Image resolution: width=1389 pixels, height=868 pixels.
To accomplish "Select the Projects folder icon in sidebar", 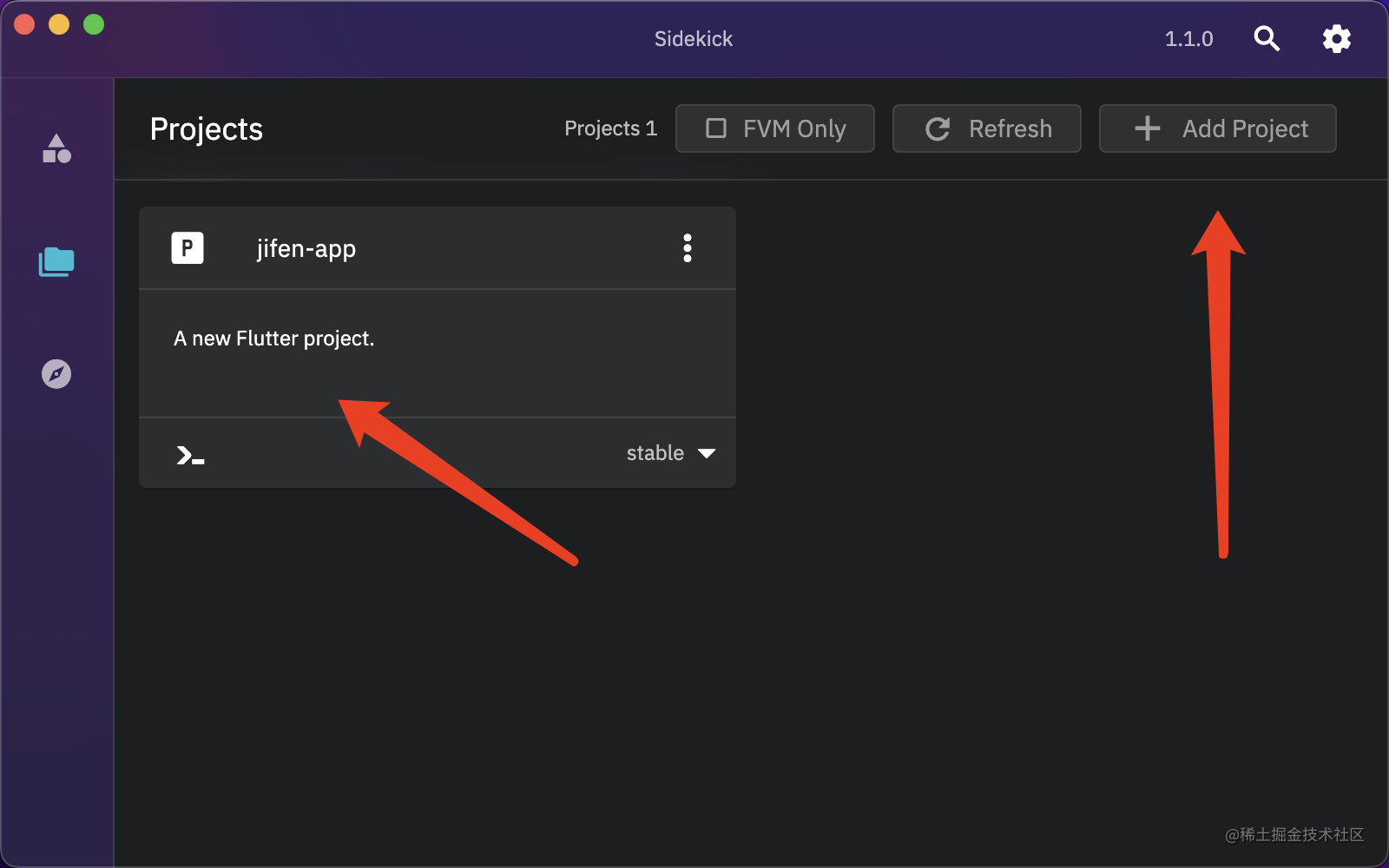I will tap(56, 261).
